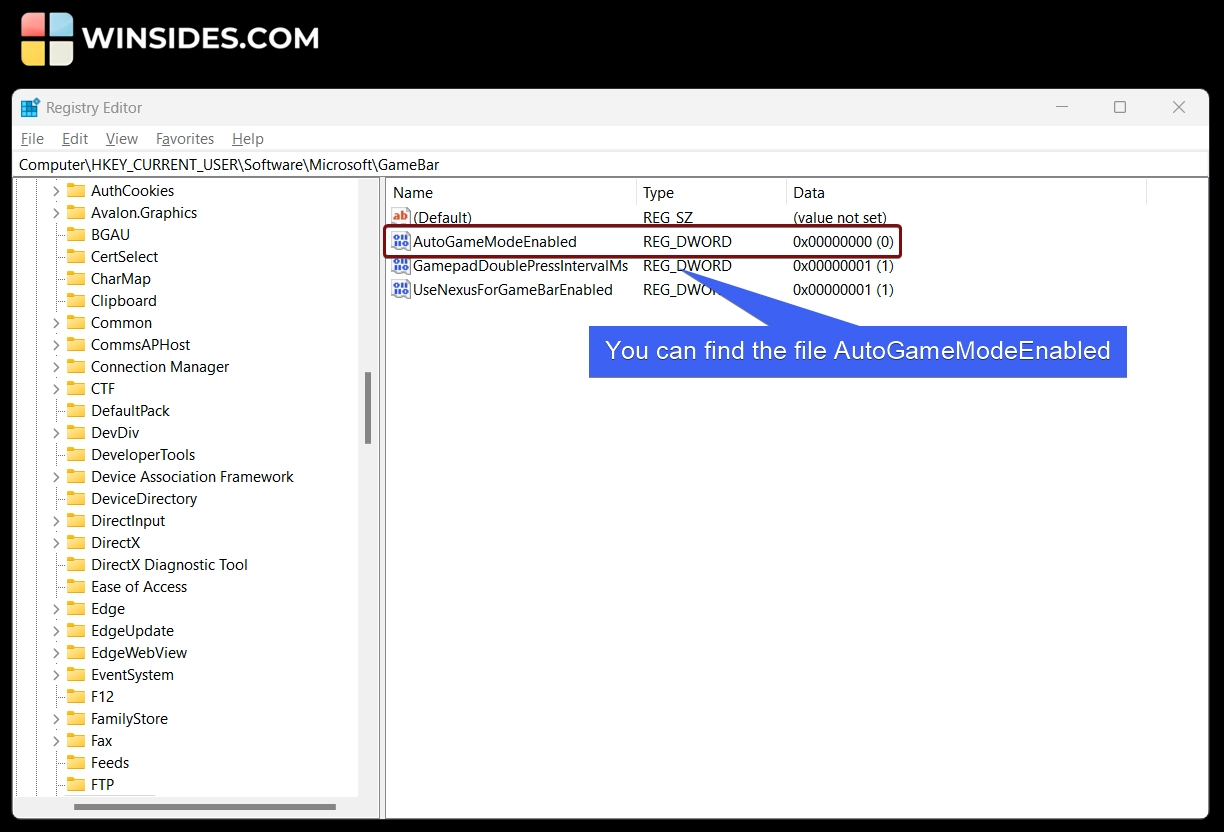Click the AuthCookies folder icon
This screenshot has height=832, width=1224.
point(76,190)
